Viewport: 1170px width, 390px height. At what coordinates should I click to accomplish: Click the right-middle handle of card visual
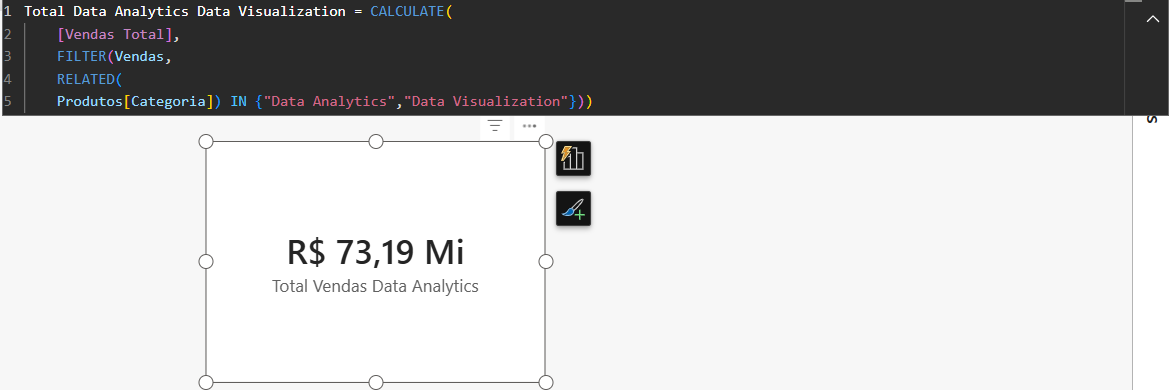point(545,261)
